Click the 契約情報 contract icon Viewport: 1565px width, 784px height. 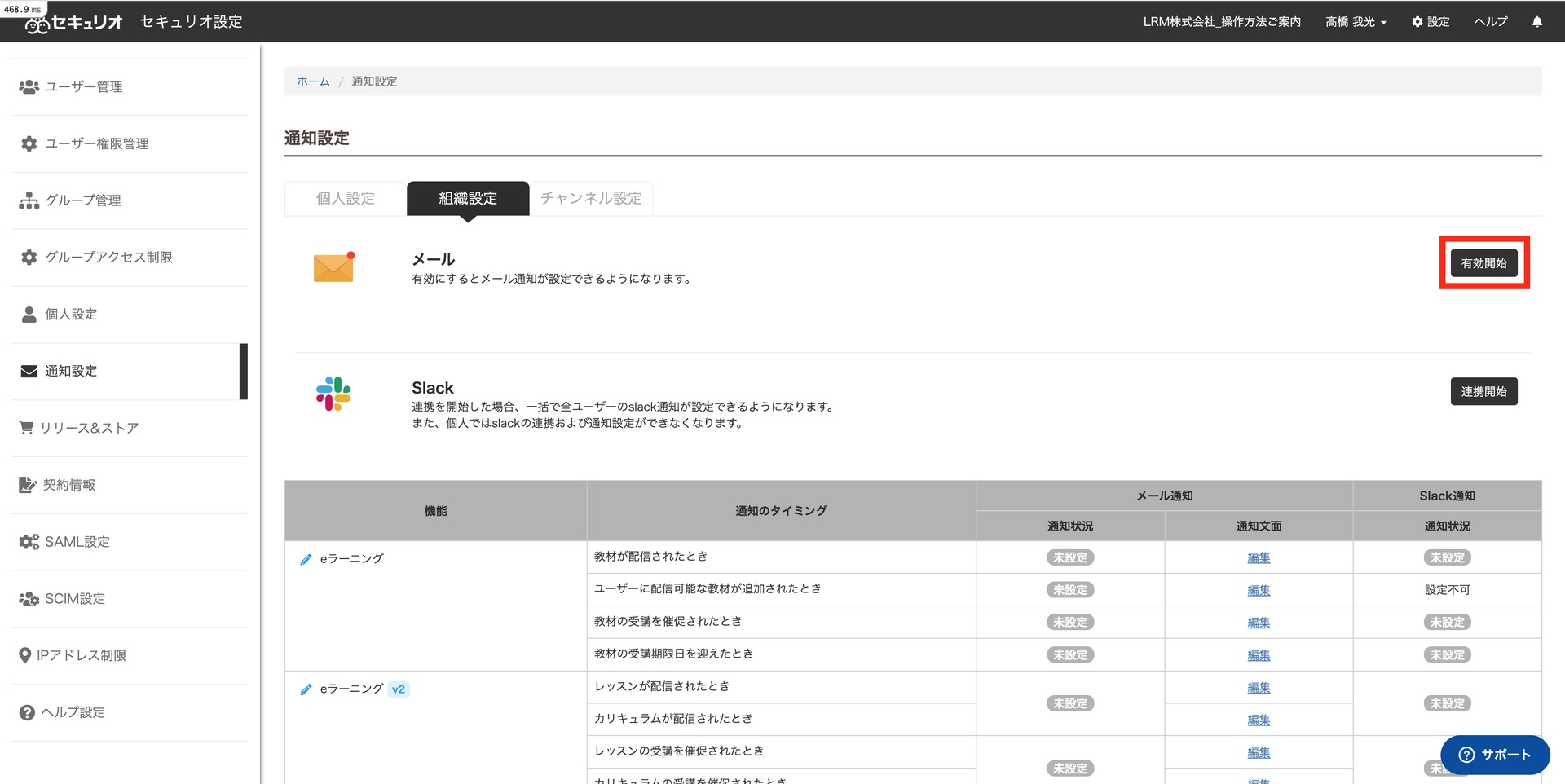click(28, 485)
